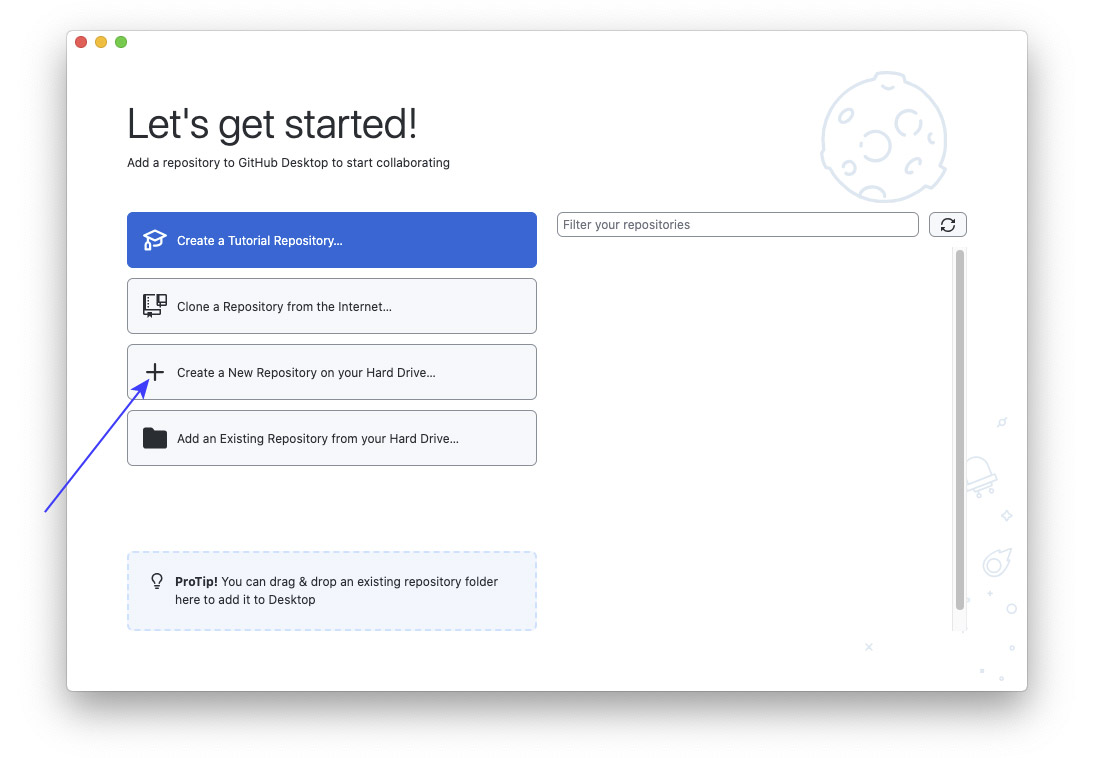Click the clone repository book icon
Screen dimensions: 1095x758
[x=154, y=306]
